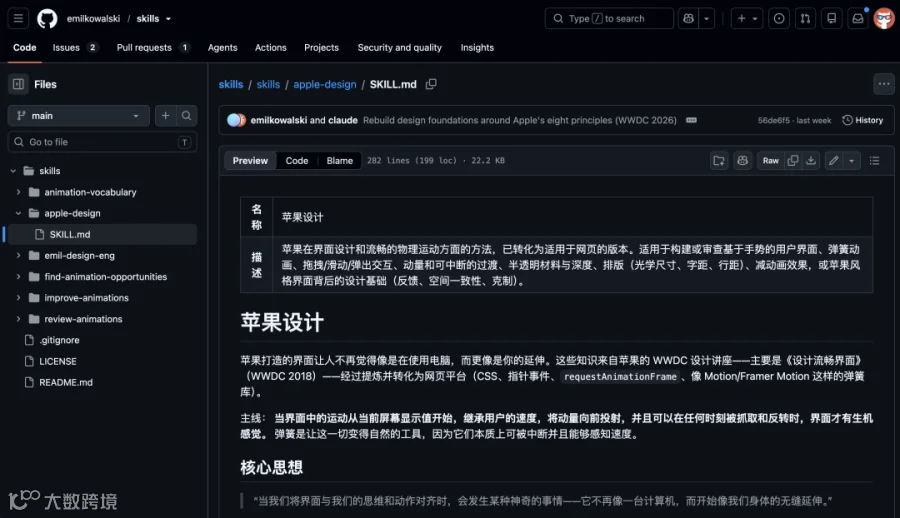This screenshot has height=518, width=900.
Task: Switch to the Issues tab
Action: point(75,48)
